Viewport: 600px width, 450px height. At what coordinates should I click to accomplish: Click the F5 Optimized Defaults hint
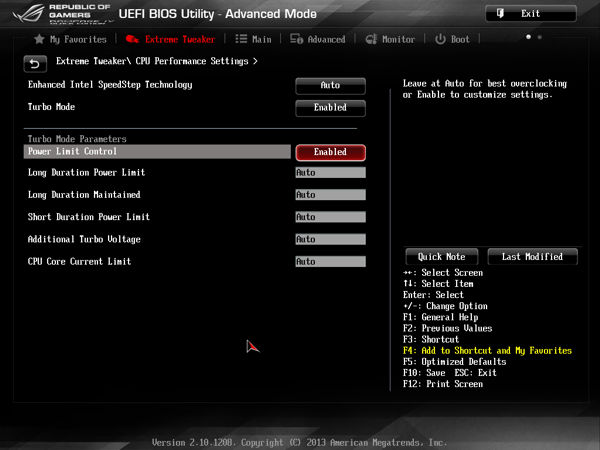click(x=455, y=362)
